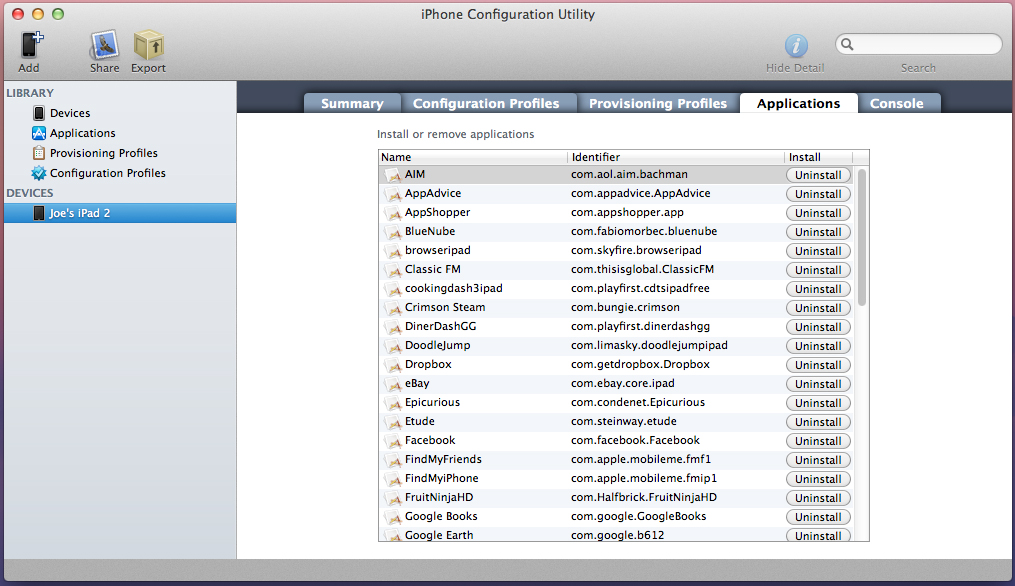
Task: Sort list by Identifier column header
Action: (676, 157)
